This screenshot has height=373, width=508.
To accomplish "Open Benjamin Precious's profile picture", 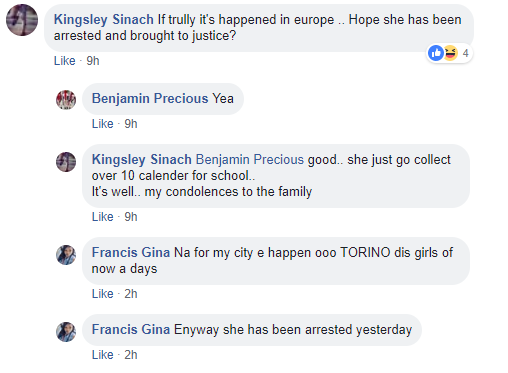I will click(66, 99).
